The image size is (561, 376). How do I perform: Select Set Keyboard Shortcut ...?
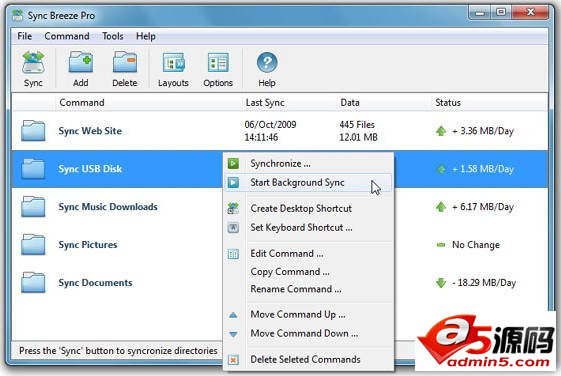(x=308, y=228)
